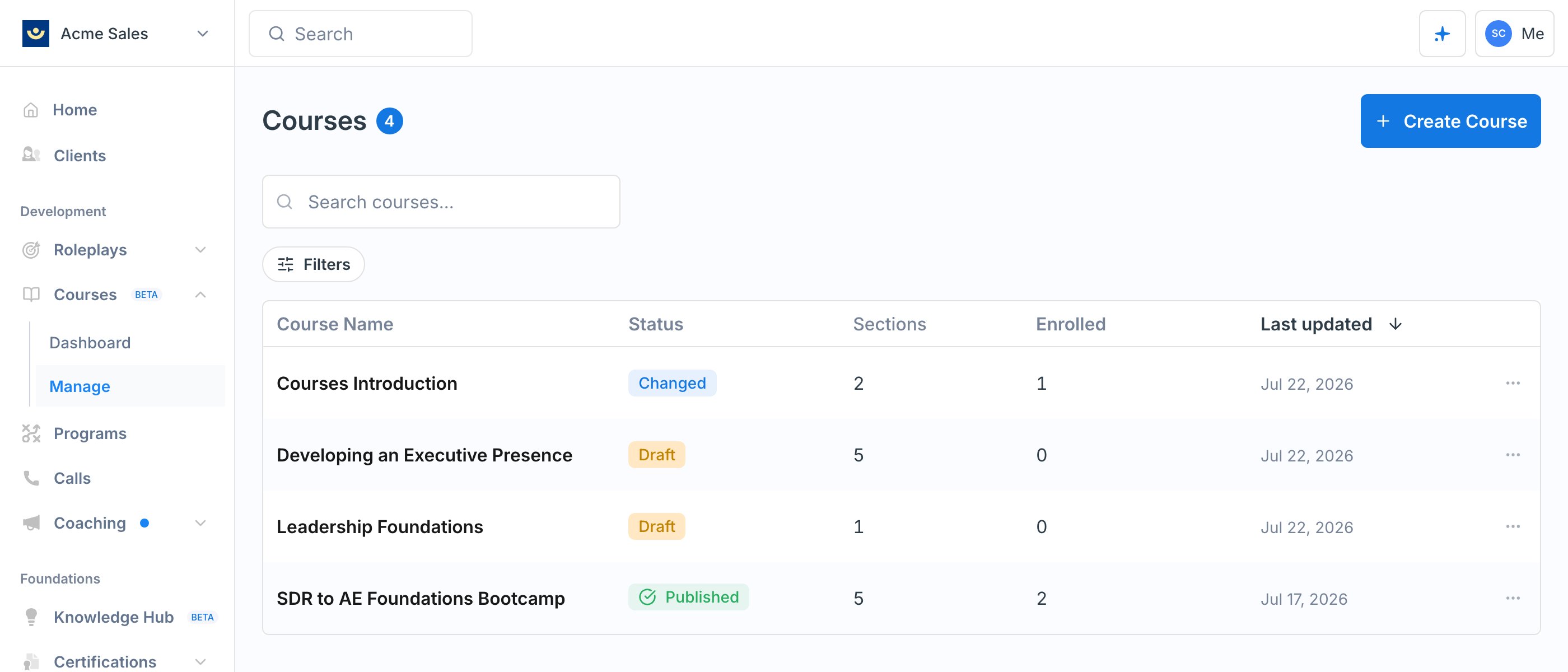Click the Create Course button

[1450, 120]
